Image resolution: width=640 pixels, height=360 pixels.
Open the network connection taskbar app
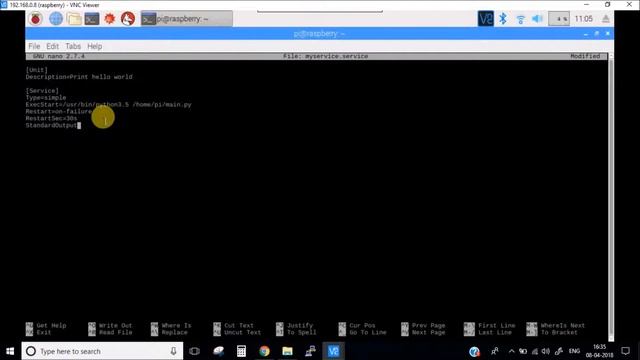pos(310,351)
